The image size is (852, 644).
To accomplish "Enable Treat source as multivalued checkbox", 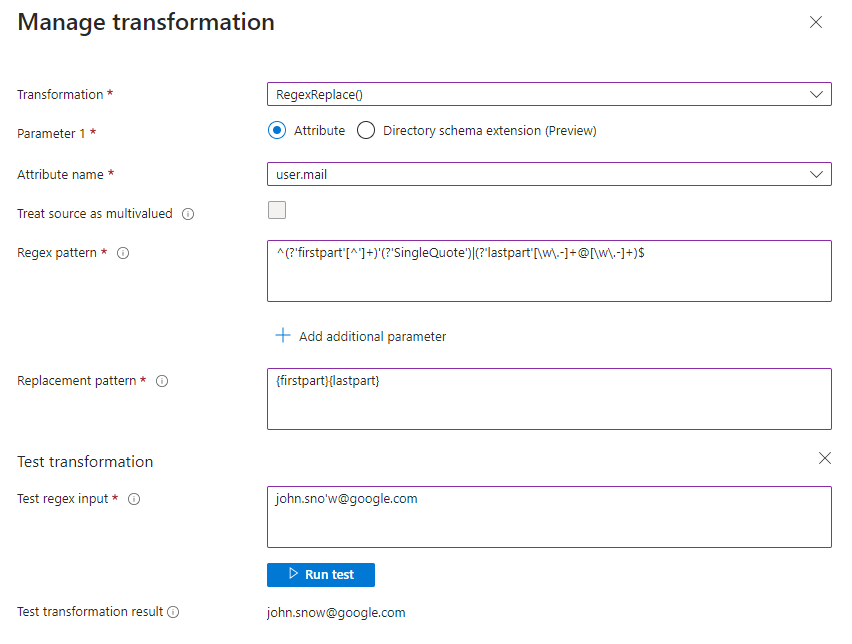I will [x=277, y=210].
